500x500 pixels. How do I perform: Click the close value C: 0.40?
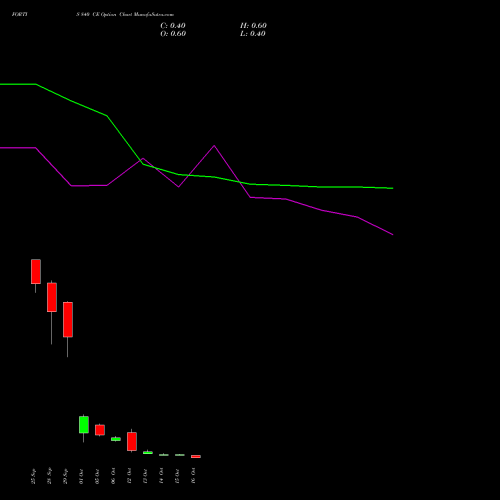pyautogui.click(x=173, y=26)
